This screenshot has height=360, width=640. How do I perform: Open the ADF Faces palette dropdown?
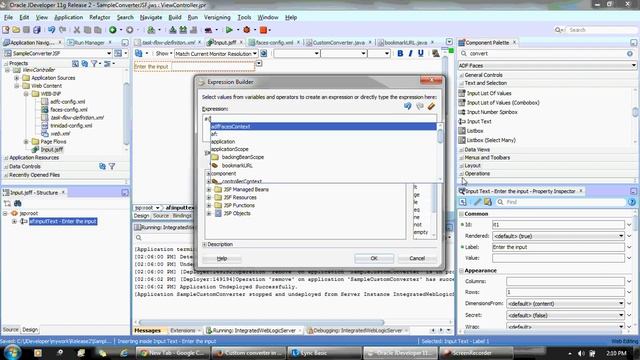click(633, 65)
